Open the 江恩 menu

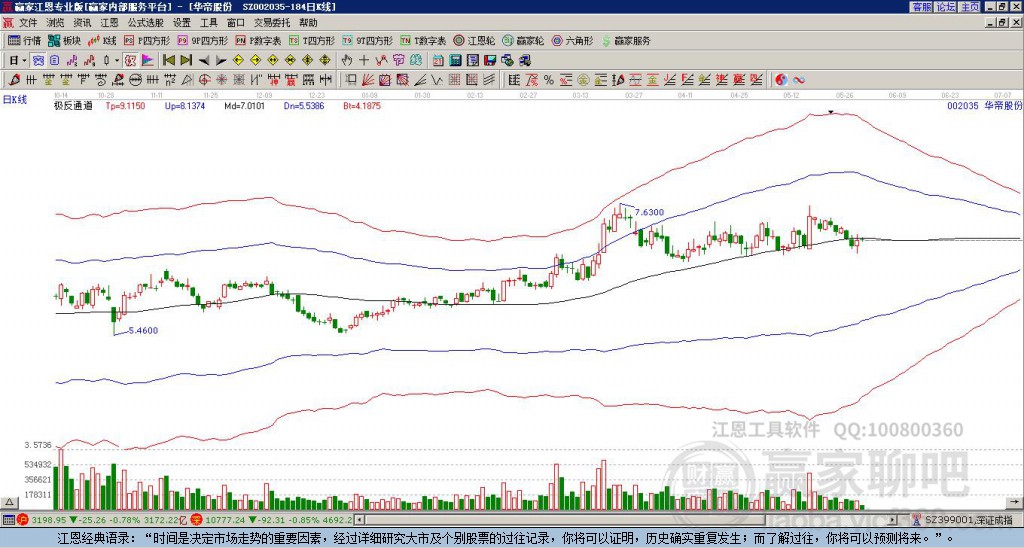pyautogui.click(x=110, y=23)
